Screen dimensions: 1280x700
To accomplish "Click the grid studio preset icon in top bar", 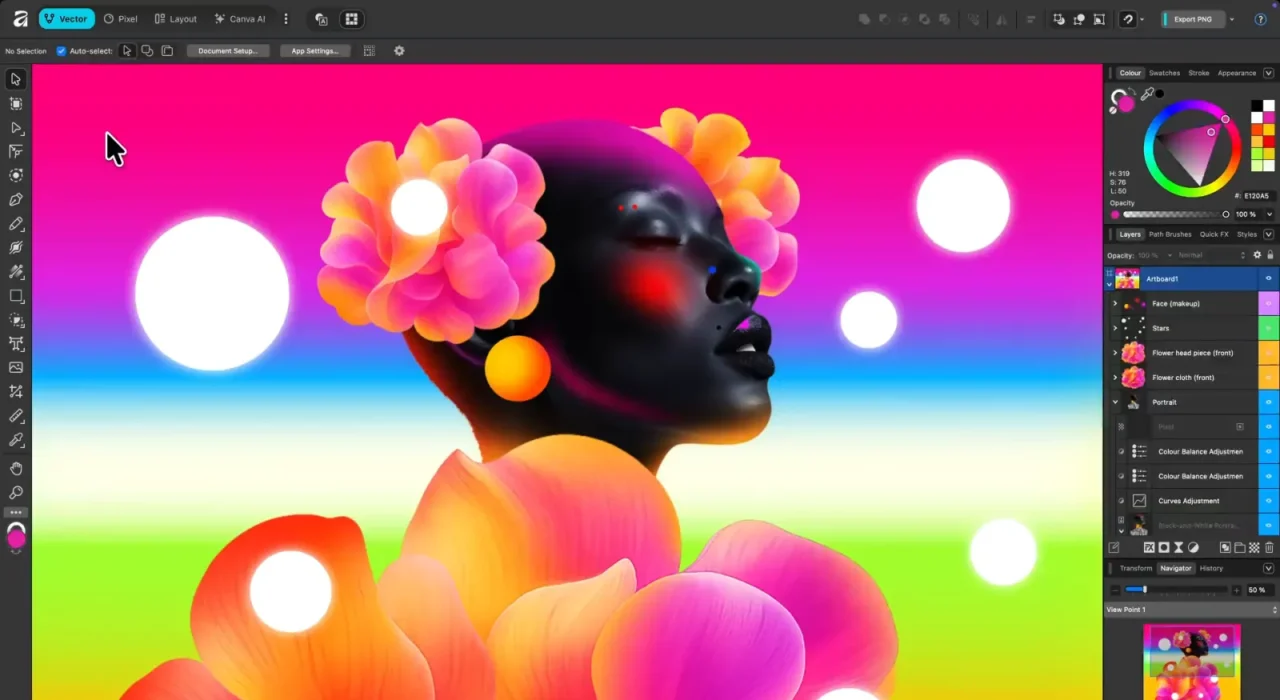I will 351,19.
